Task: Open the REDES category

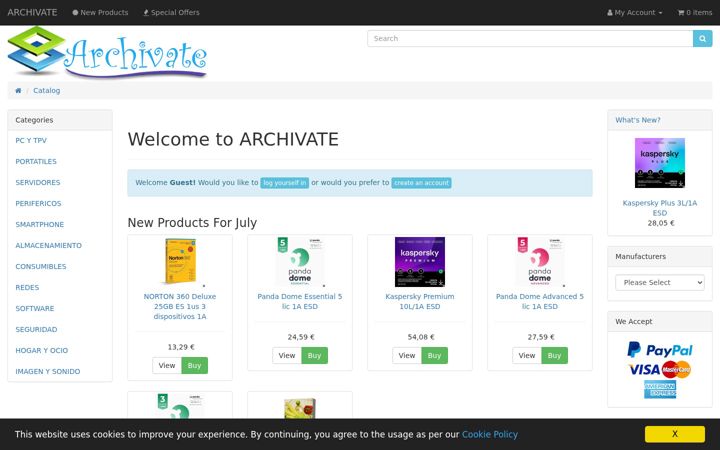Action: (27, 287)
